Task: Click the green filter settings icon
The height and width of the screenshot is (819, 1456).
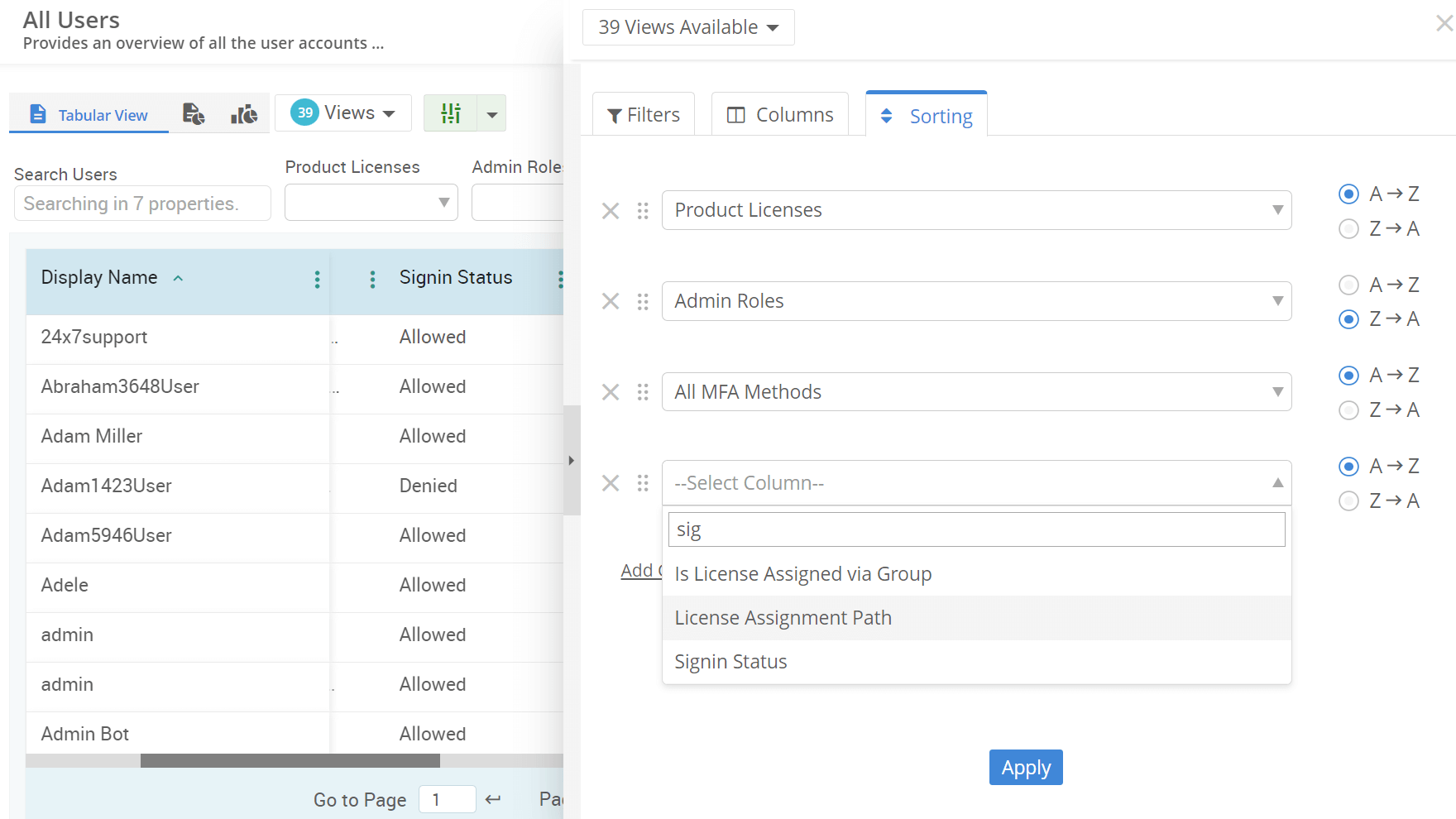Action: [451, 113]
